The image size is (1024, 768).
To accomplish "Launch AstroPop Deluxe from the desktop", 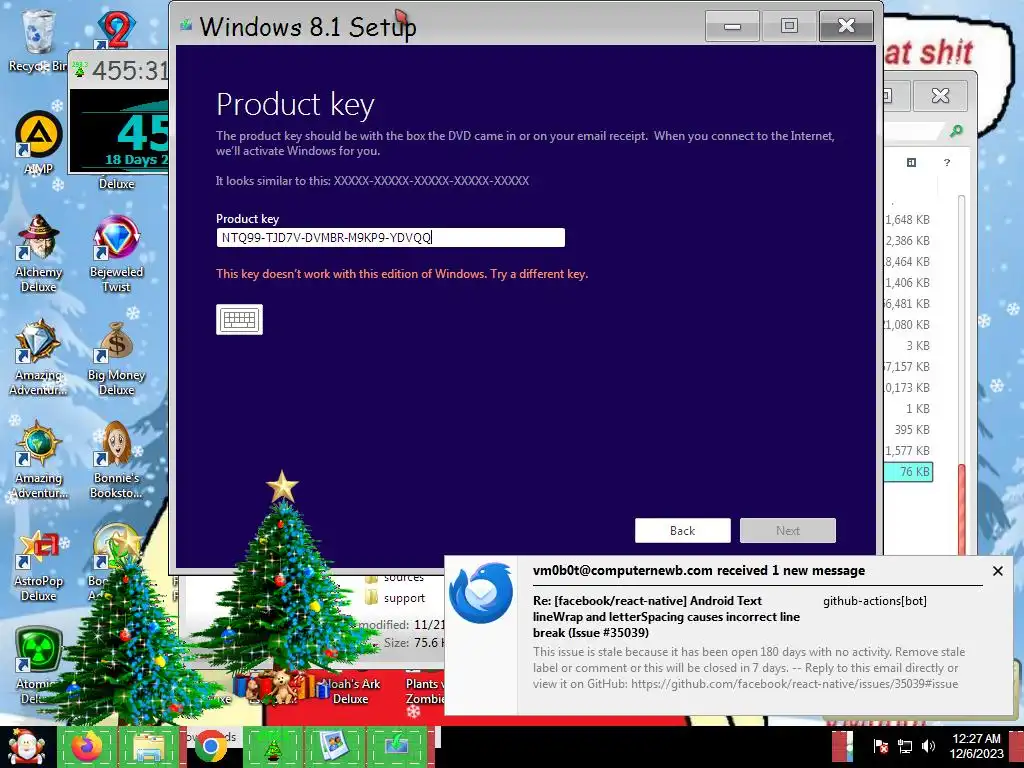I will [39, 567].
